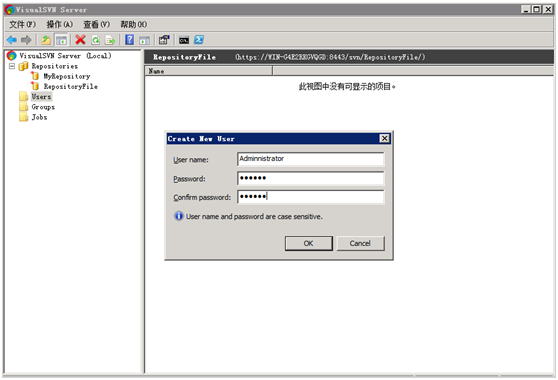558x380 pixels.
Task: Click the Jobs folder icon
Action: click(x=24, y=117)
